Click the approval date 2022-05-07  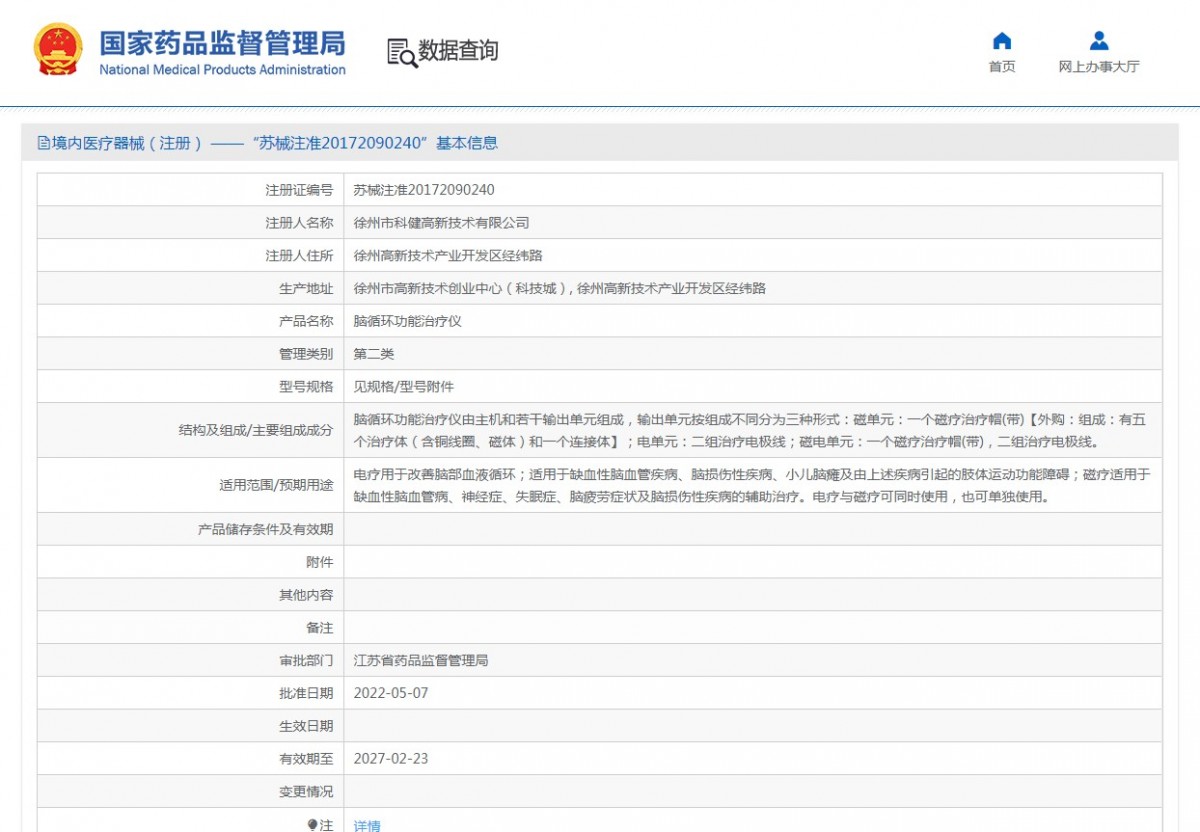tap(390, 693)
